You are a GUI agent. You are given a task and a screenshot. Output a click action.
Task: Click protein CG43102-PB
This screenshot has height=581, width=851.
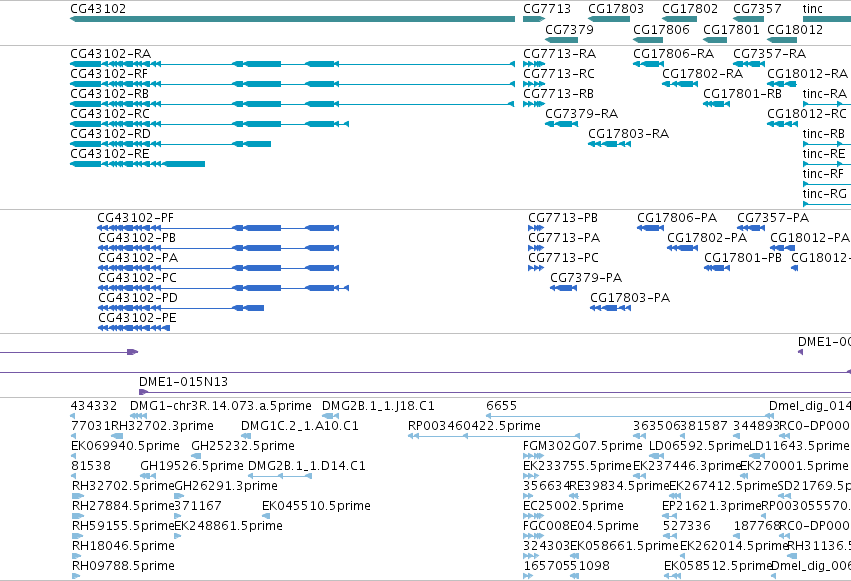[x=218, y=248]
